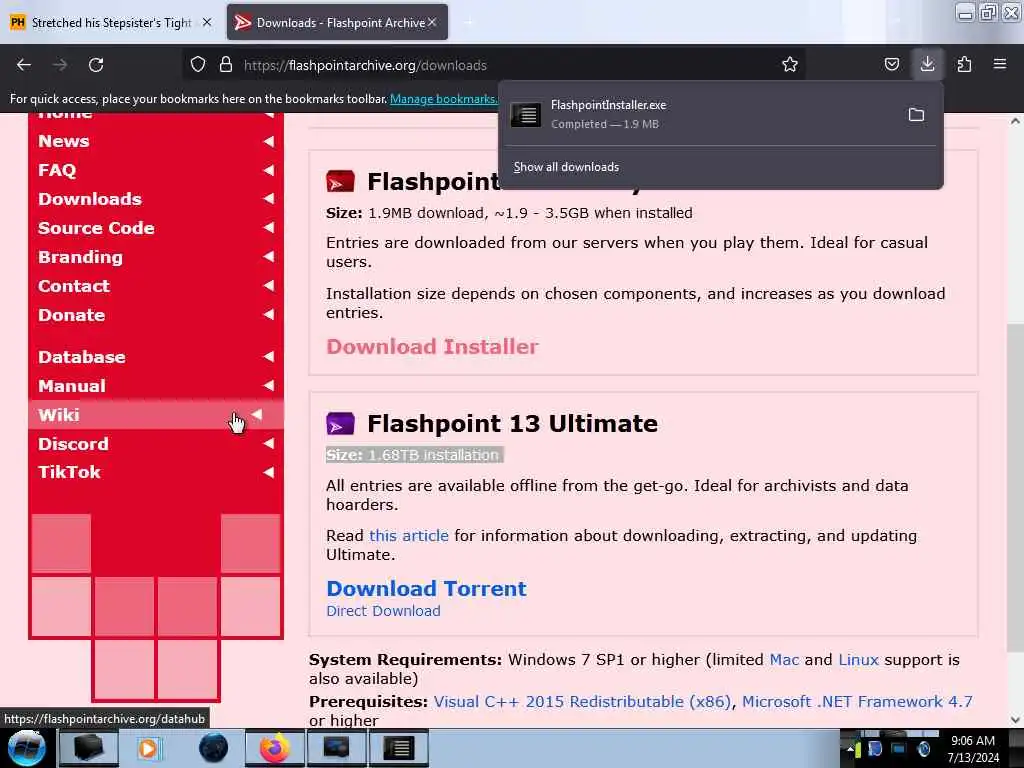
Task: Click the taskbar clock showing 9:06 AM
Action: point(973,749)
